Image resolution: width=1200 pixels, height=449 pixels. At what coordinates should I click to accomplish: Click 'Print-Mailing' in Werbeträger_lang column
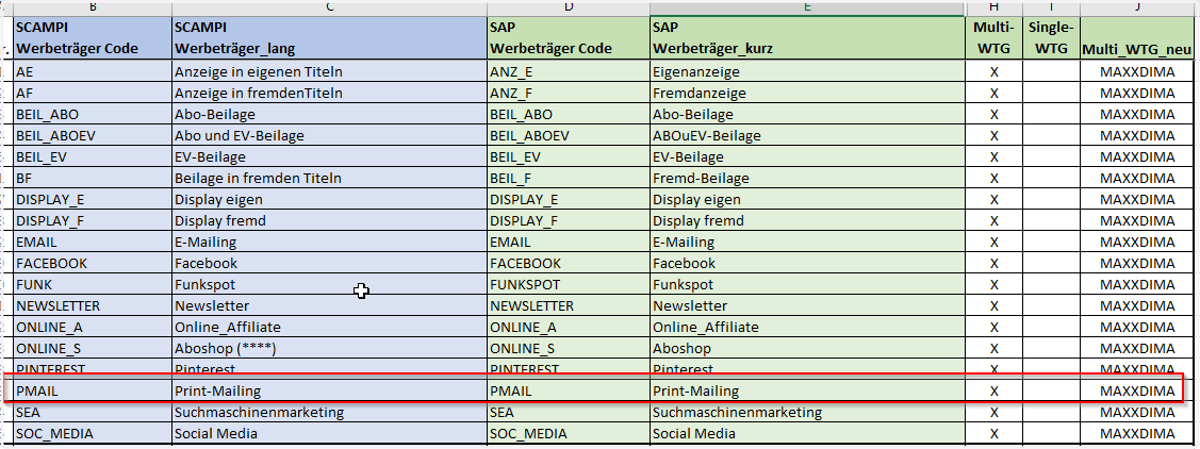(x=329, y=391)
